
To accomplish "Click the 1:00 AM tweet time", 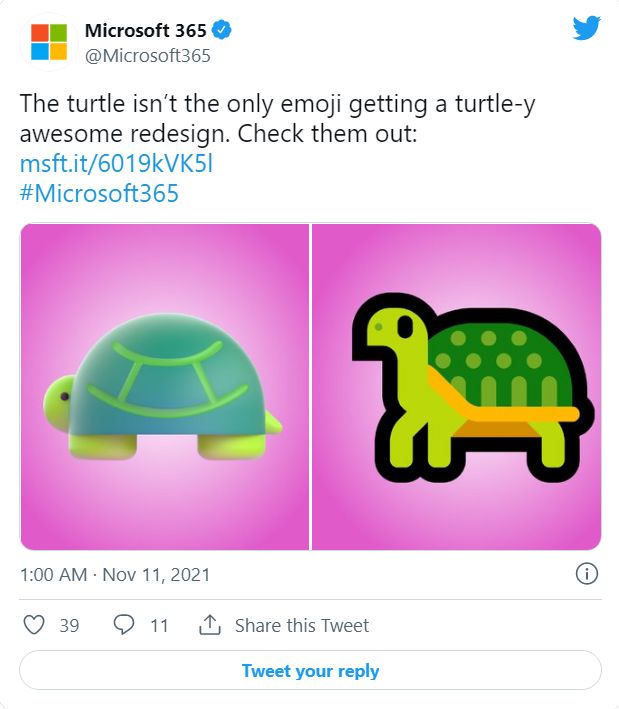I will pyautogui.click(x=52, y=575).
